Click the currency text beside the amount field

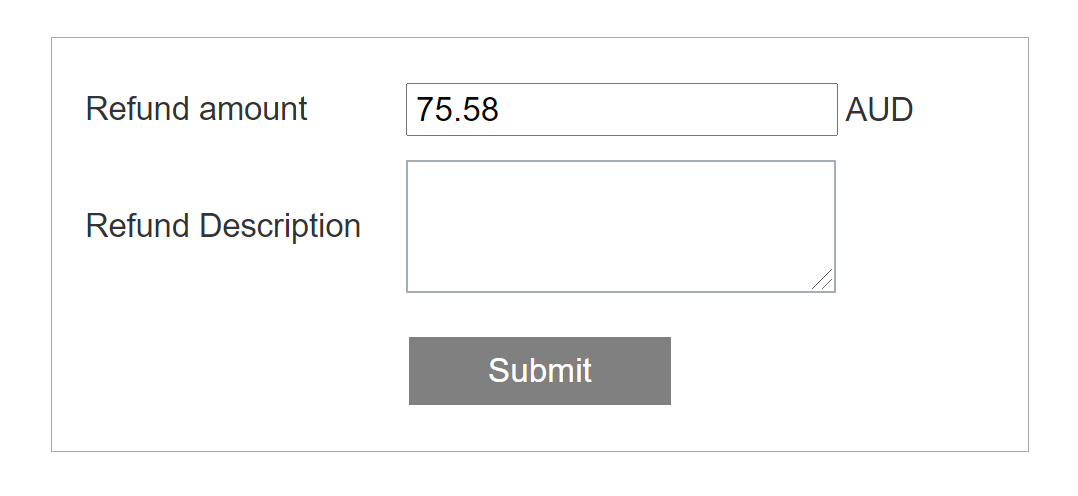(x=879, y=110)
